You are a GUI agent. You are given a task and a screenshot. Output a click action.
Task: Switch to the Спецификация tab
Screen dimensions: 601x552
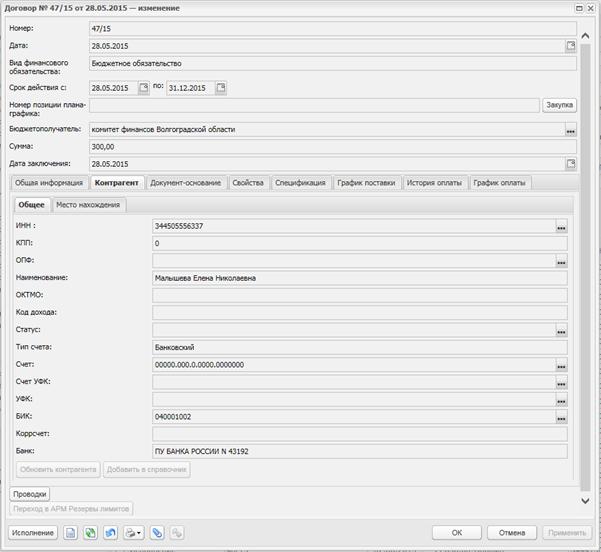point(300,183)
